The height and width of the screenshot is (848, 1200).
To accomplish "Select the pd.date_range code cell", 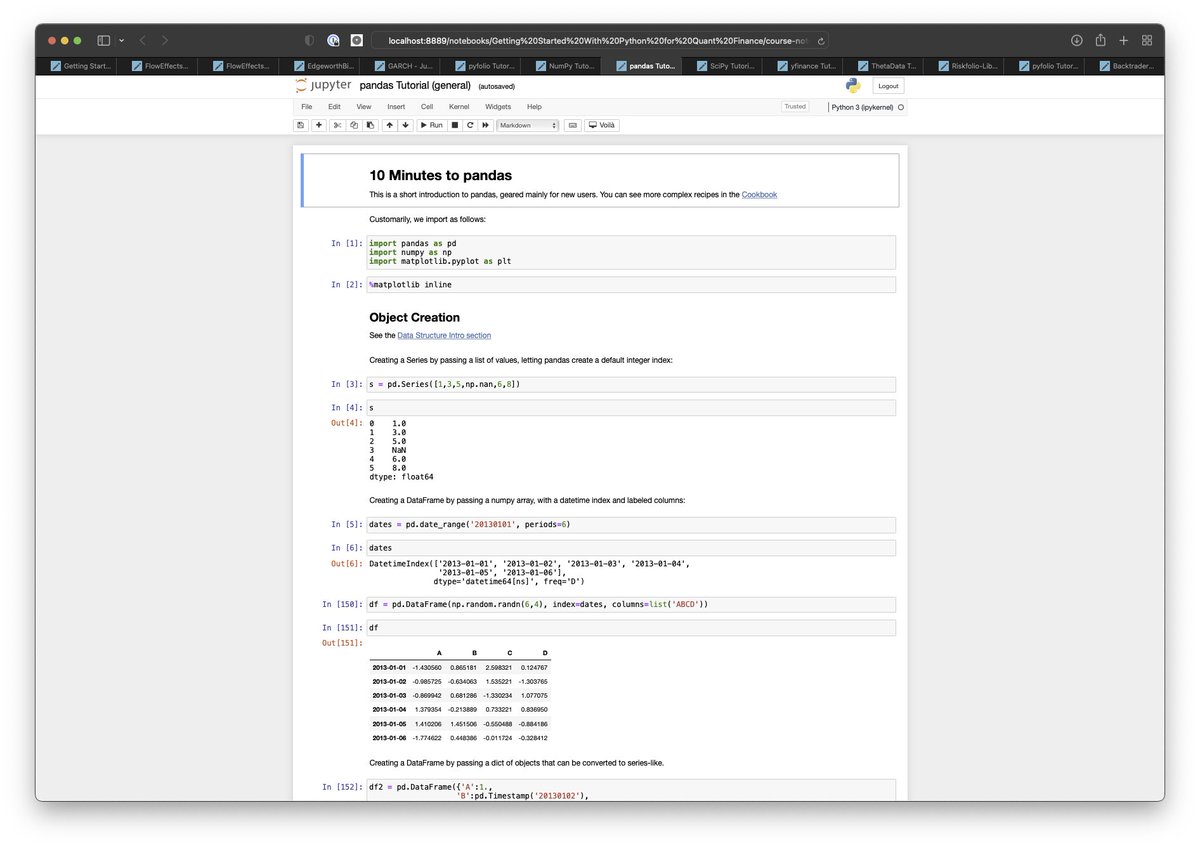I will [631, 524].
